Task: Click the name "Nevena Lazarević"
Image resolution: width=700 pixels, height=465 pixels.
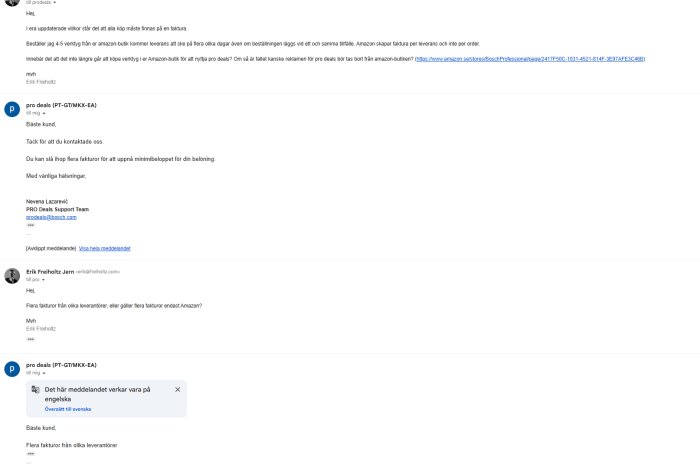Action: (47, 202)
